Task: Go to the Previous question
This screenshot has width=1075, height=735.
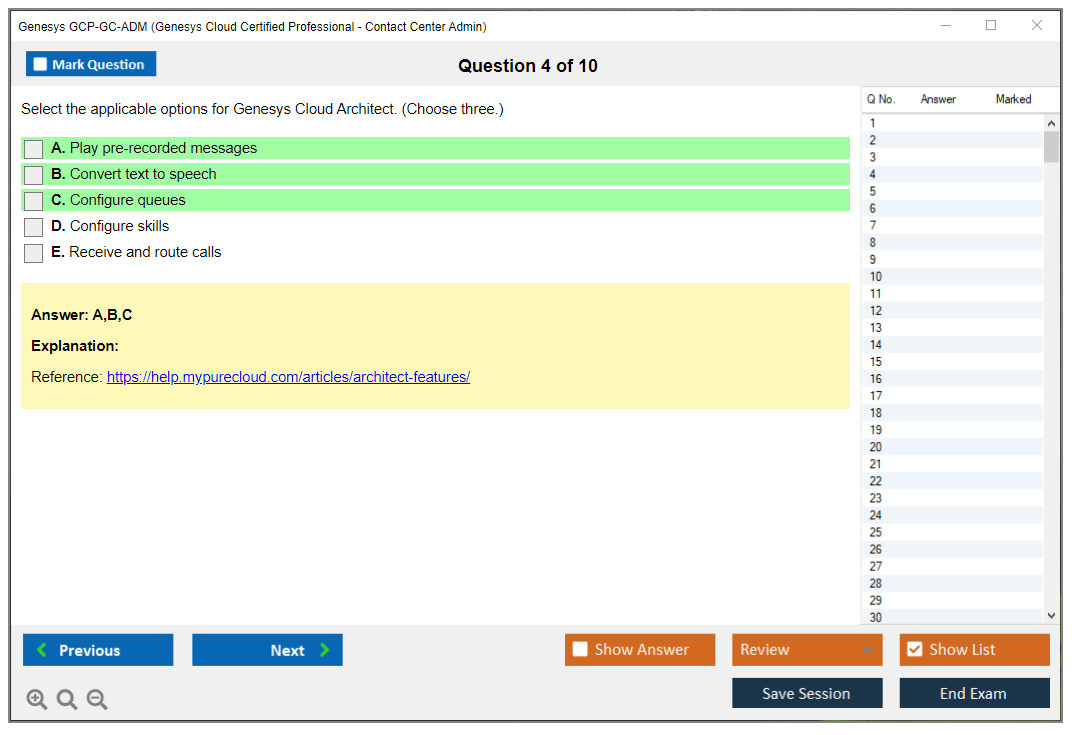Action: point(98,650)
